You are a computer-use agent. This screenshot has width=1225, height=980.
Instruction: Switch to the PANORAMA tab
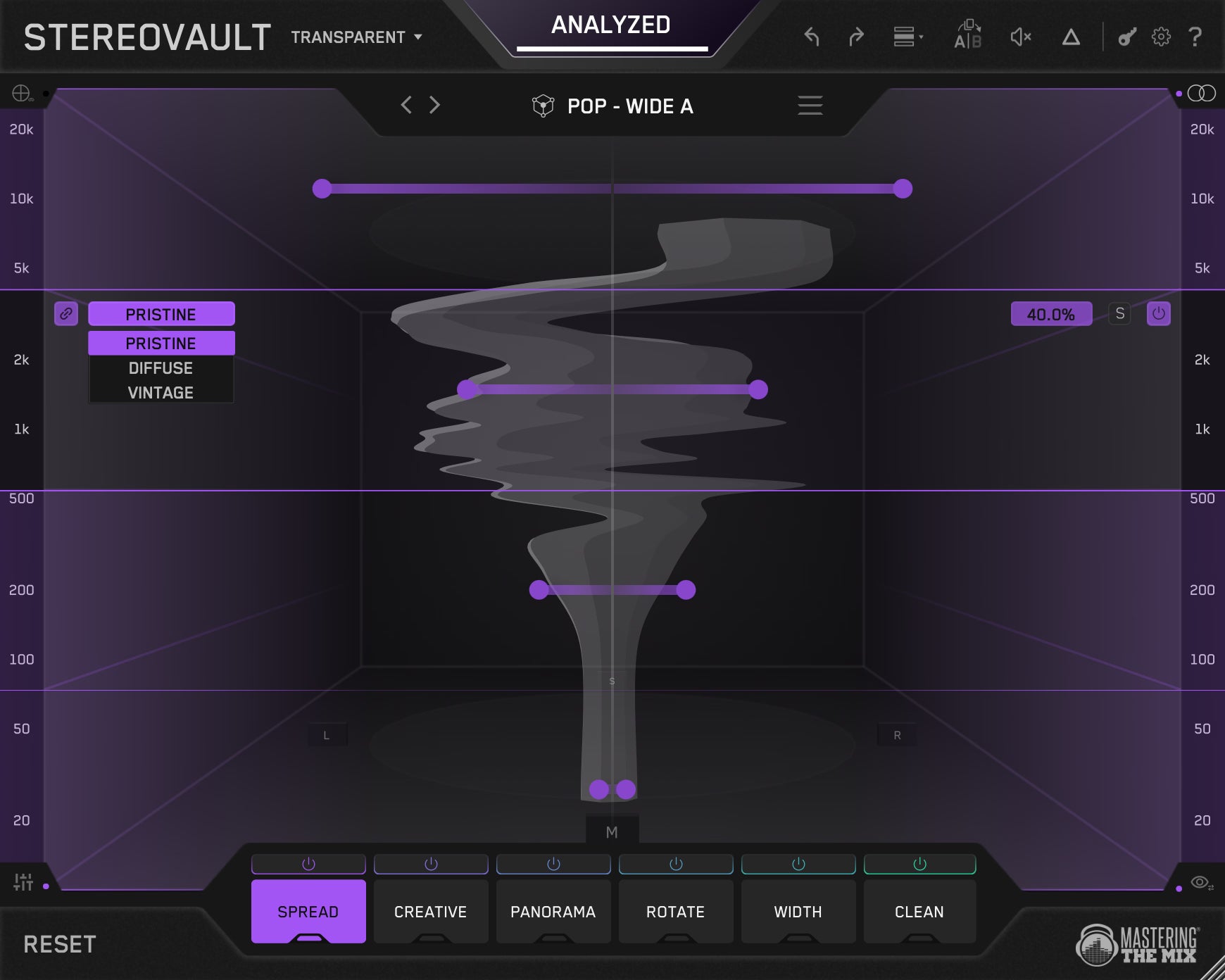[553, 911]
